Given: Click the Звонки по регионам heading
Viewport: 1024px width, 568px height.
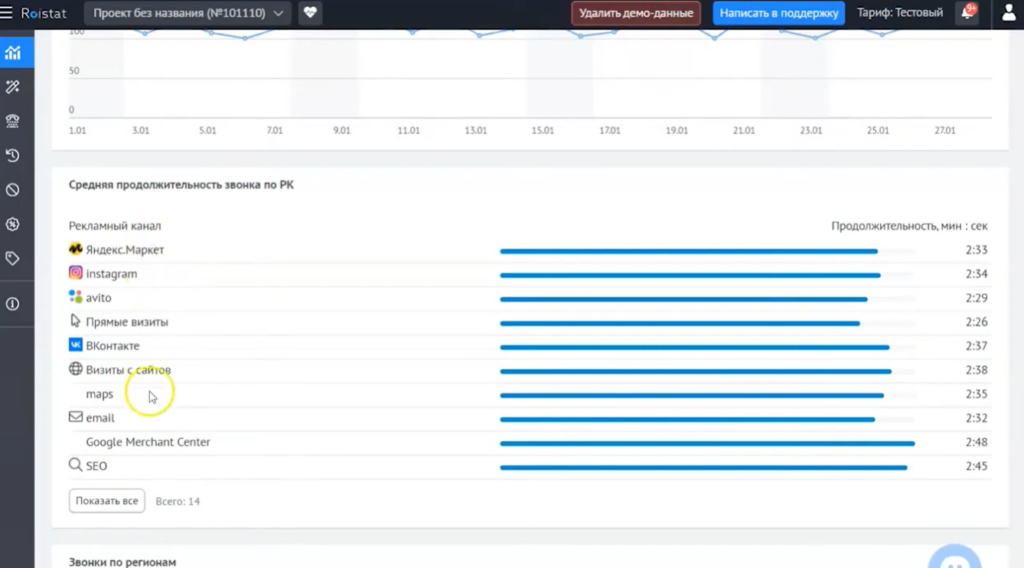Looking at the screenshot, I should 122,561.
